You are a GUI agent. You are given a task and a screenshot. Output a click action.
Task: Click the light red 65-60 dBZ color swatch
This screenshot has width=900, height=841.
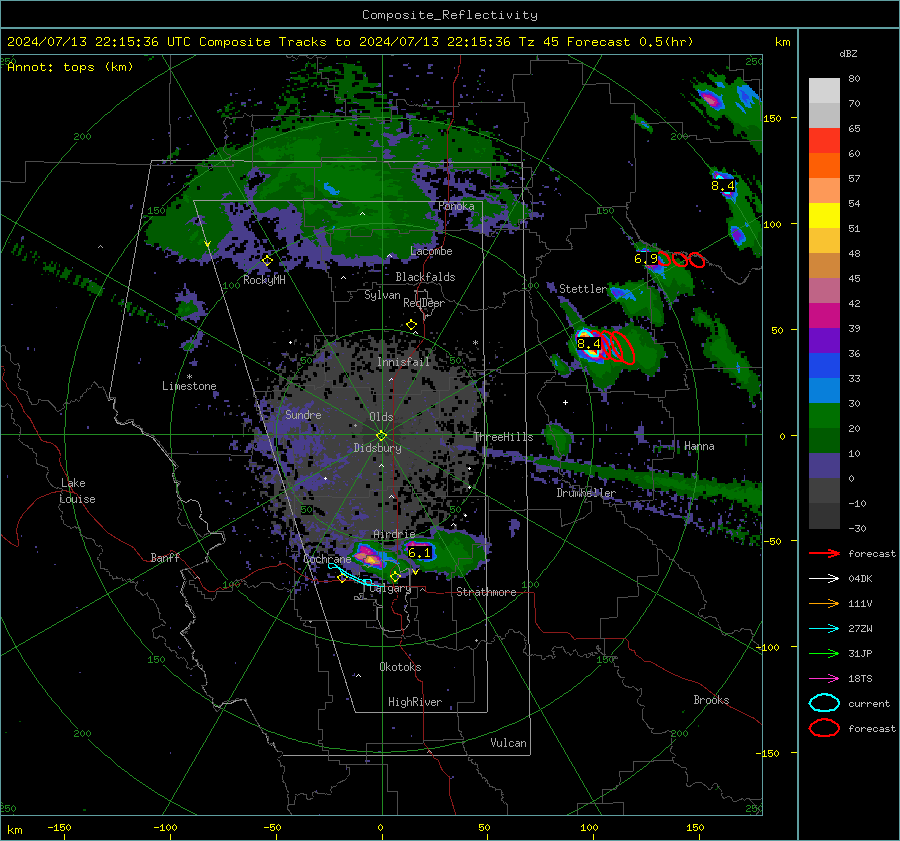(824, 141)
